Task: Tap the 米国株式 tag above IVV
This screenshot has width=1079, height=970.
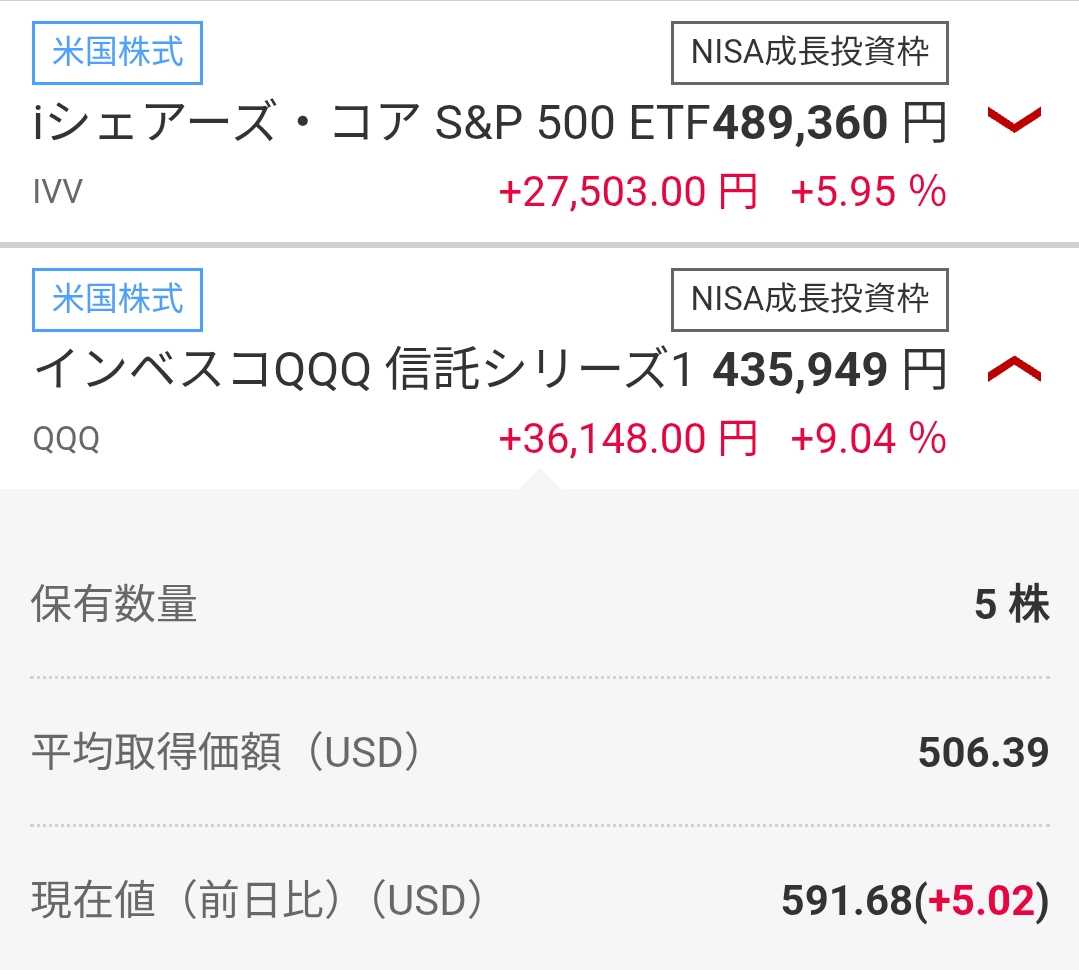Action: [117, 52]
